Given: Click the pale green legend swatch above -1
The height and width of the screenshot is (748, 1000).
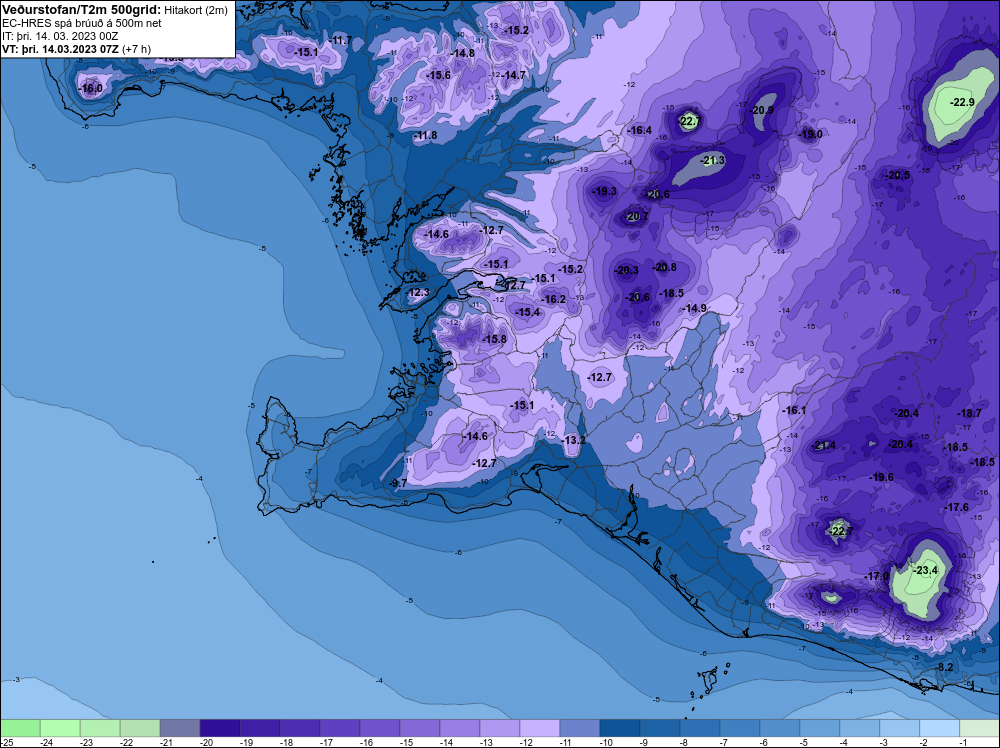Looking at the screenshot, I should (x=980, y=728).
